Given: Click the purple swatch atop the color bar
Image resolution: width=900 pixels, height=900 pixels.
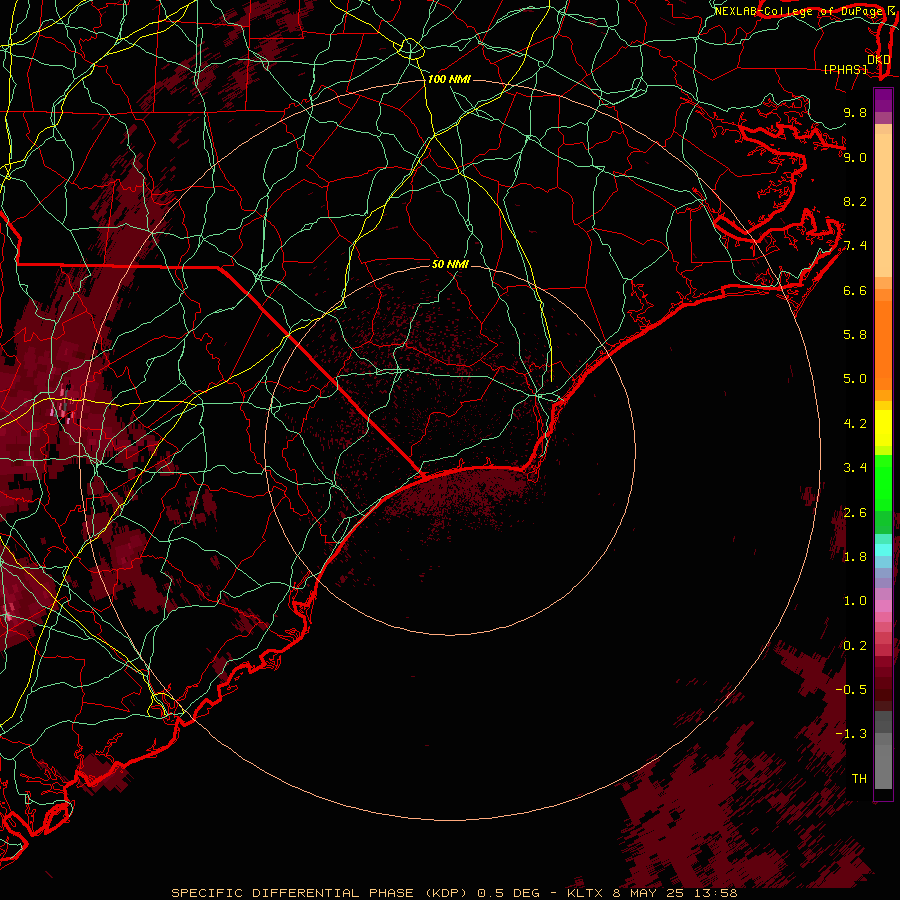Looking at the screenshot, I should (883, 100).
